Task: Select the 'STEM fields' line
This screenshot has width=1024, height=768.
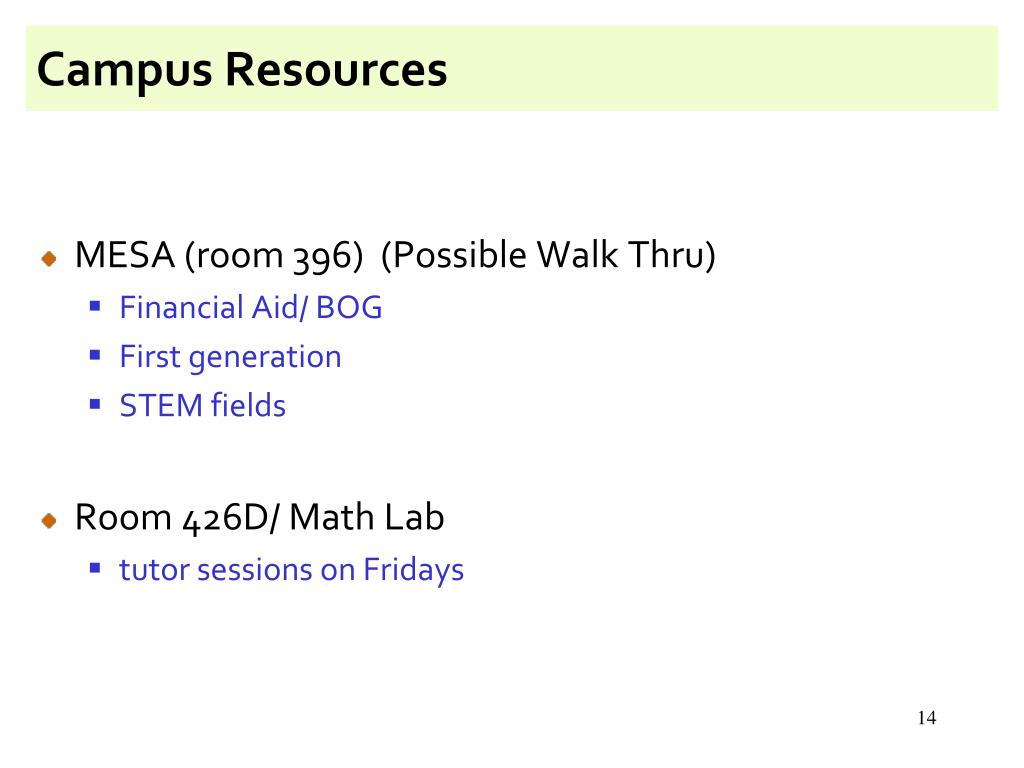Action: pyautogui.click(x=202, y=406)
